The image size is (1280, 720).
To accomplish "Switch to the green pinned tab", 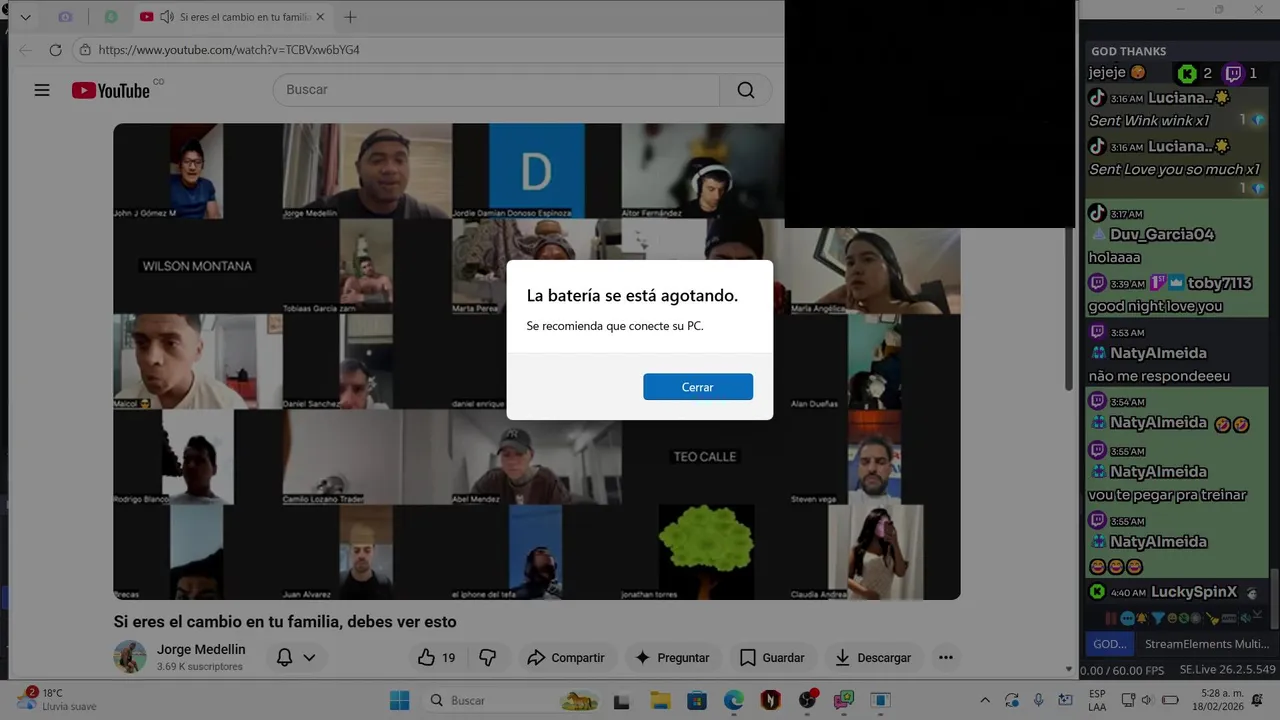I will coord(111,17).
